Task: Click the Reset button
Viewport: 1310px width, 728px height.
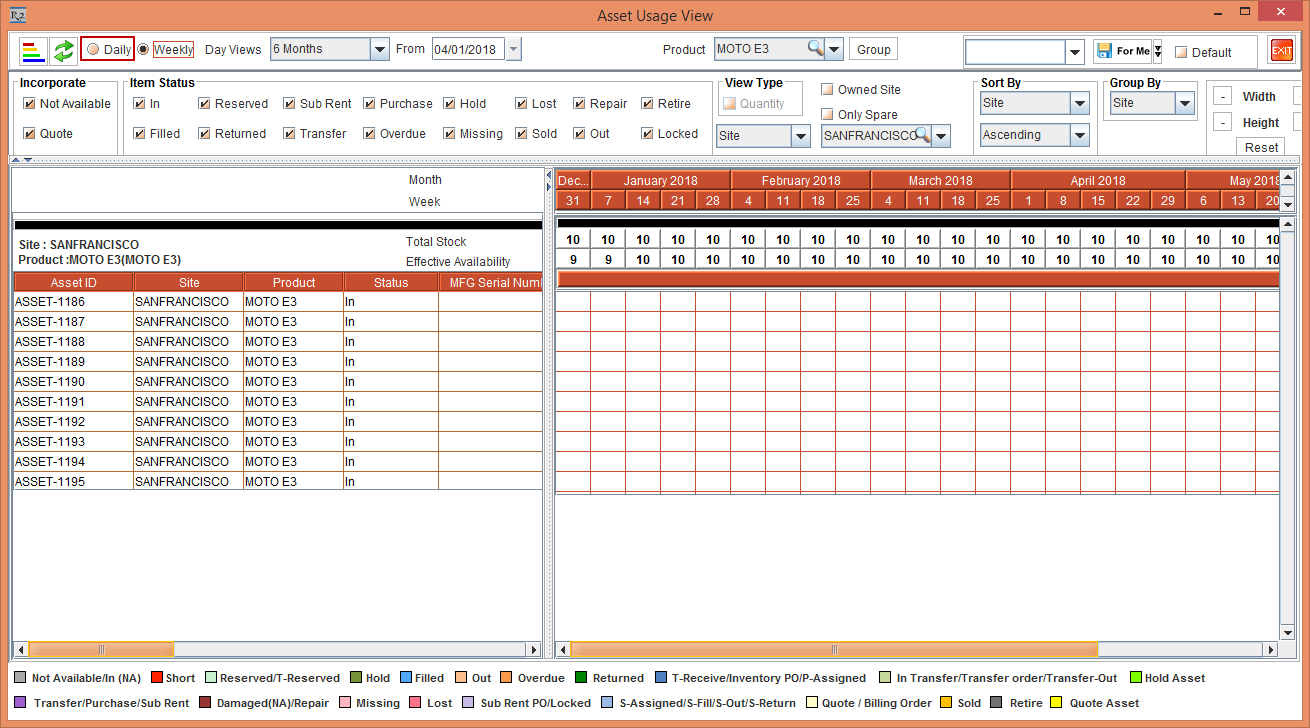Action: tap(1261, 147)
